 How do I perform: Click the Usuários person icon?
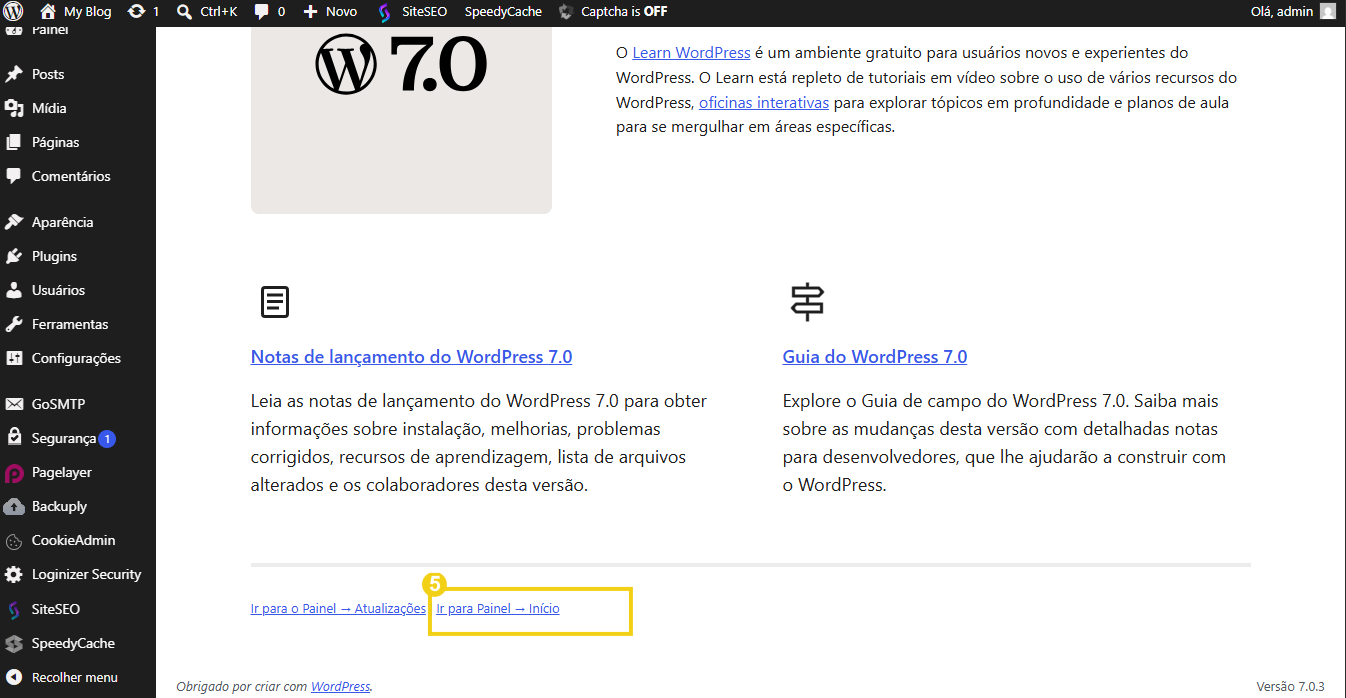point(14,290)
